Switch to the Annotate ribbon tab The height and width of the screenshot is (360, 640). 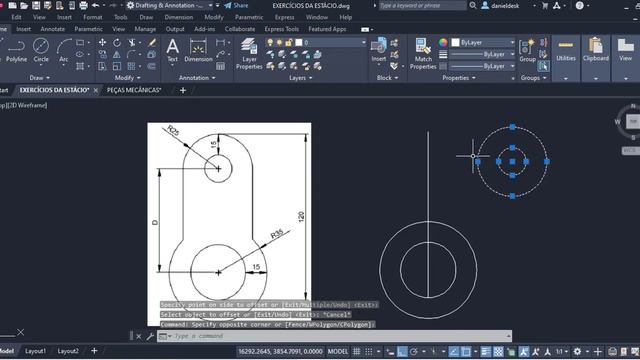click(x=53, y=29)
